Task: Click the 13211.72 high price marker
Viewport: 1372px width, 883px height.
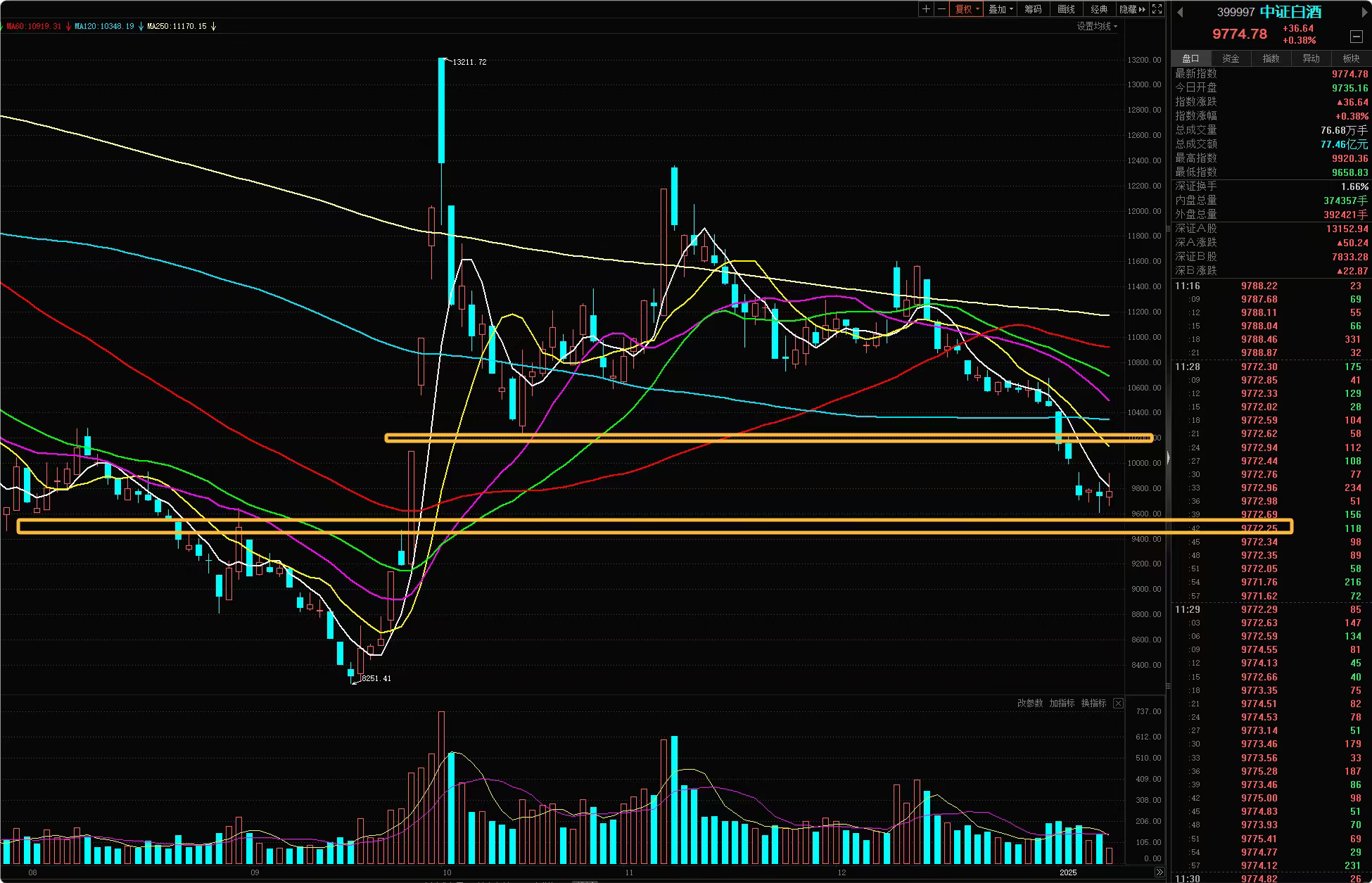Action: [x=469, y=62]
